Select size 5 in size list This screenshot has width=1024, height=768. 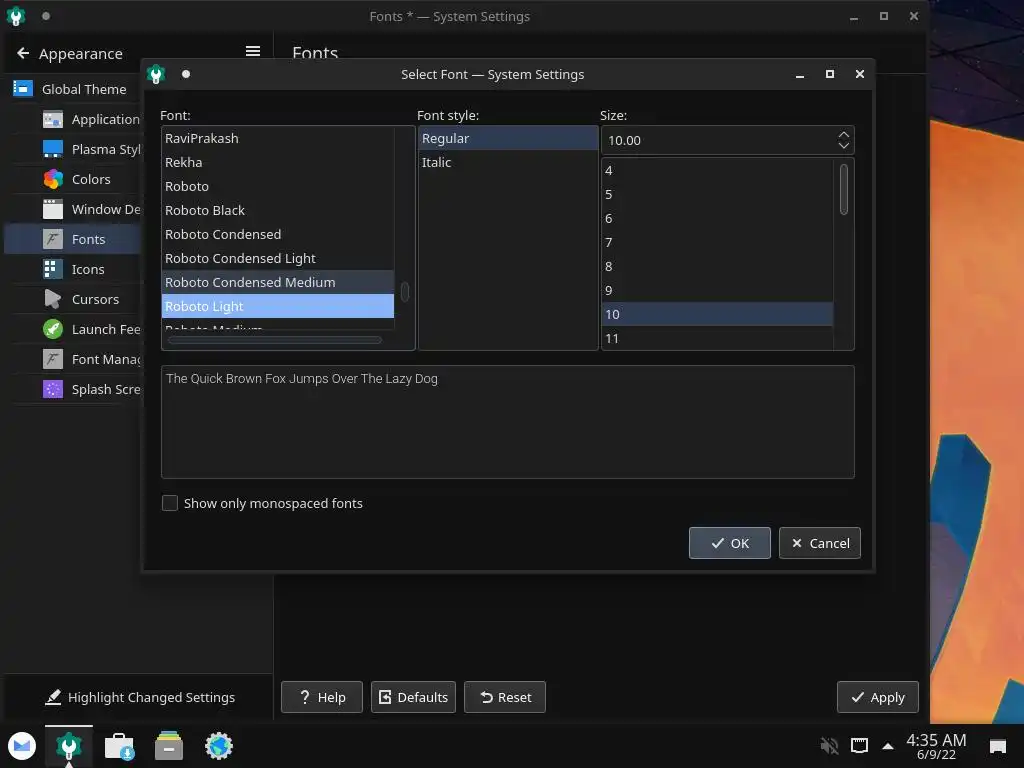[717, 195]
